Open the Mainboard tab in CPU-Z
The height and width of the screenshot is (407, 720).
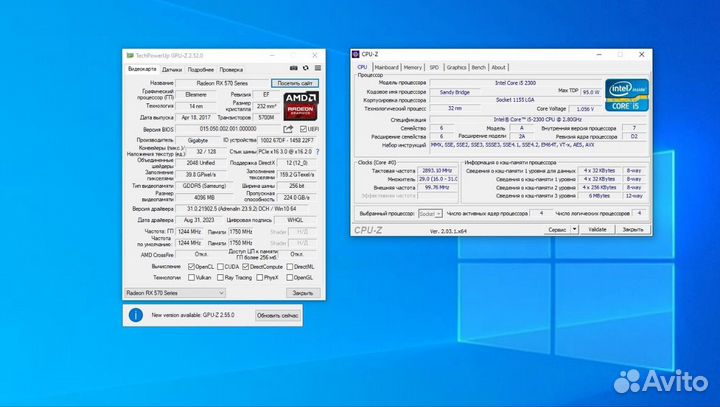coord(387,68)
